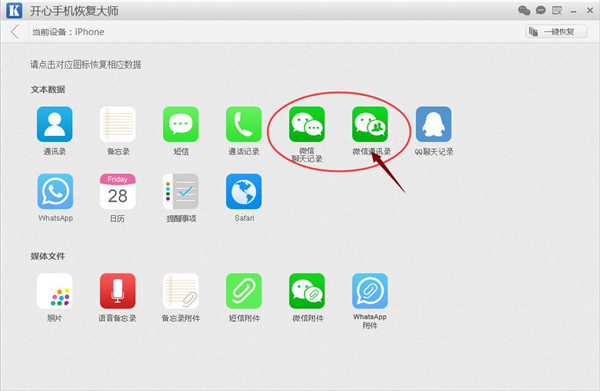Open the QQ聊天记录 penguin icon

click(x=434, y=124)
